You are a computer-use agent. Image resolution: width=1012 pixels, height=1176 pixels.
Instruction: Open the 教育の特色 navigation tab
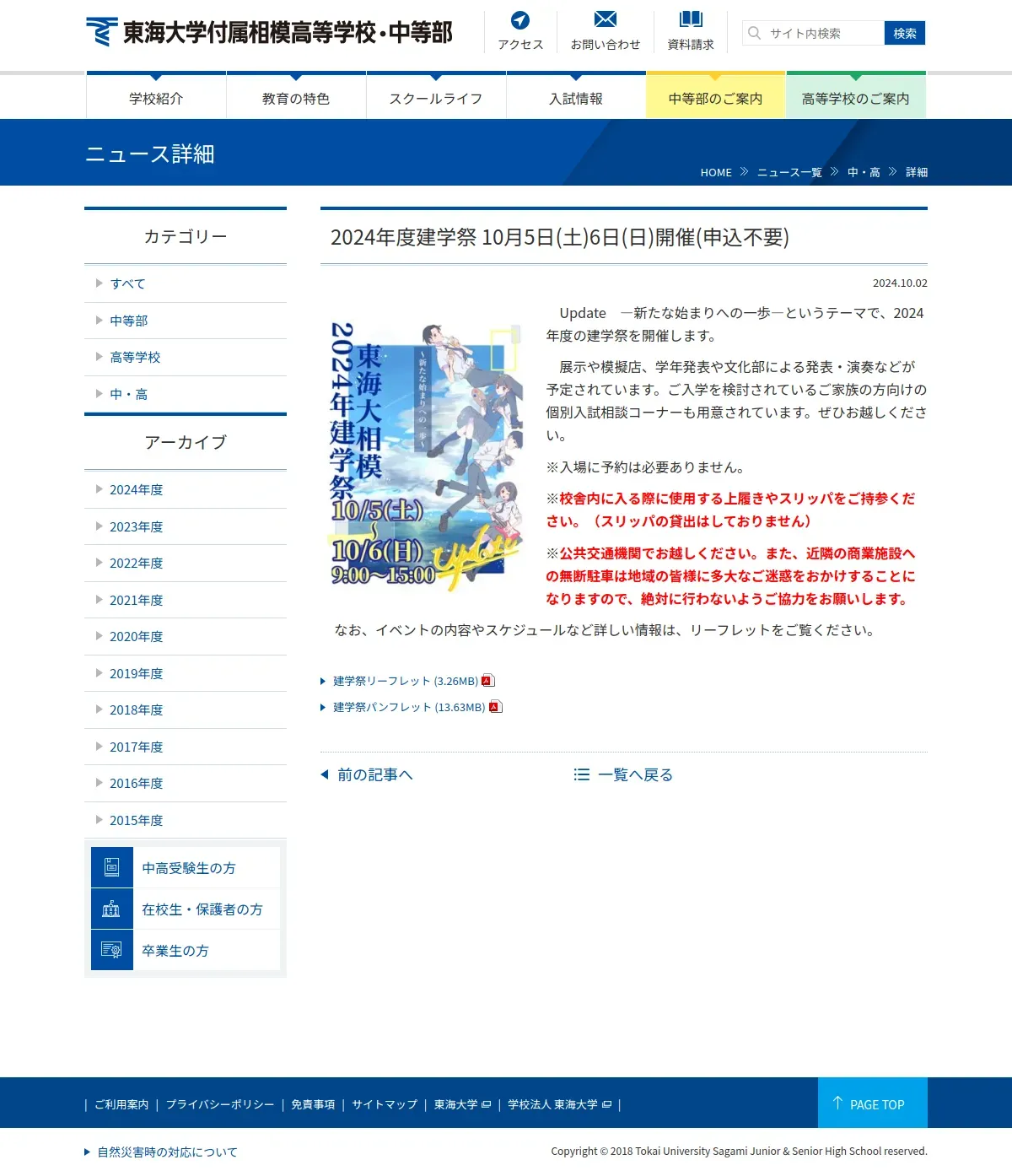(x=296, y=96)
